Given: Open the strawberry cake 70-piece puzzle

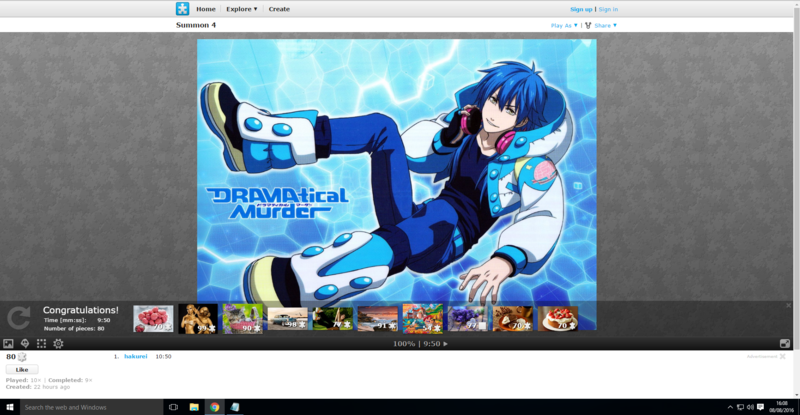Looking at the screenshot, I should point(558,319).
